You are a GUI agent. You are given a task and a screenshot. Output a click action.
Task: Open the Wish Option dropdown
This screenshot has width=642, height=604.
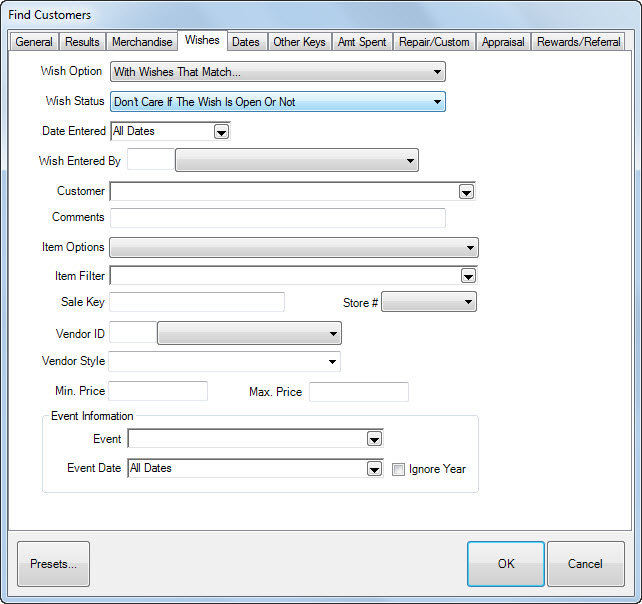(277, 72)
